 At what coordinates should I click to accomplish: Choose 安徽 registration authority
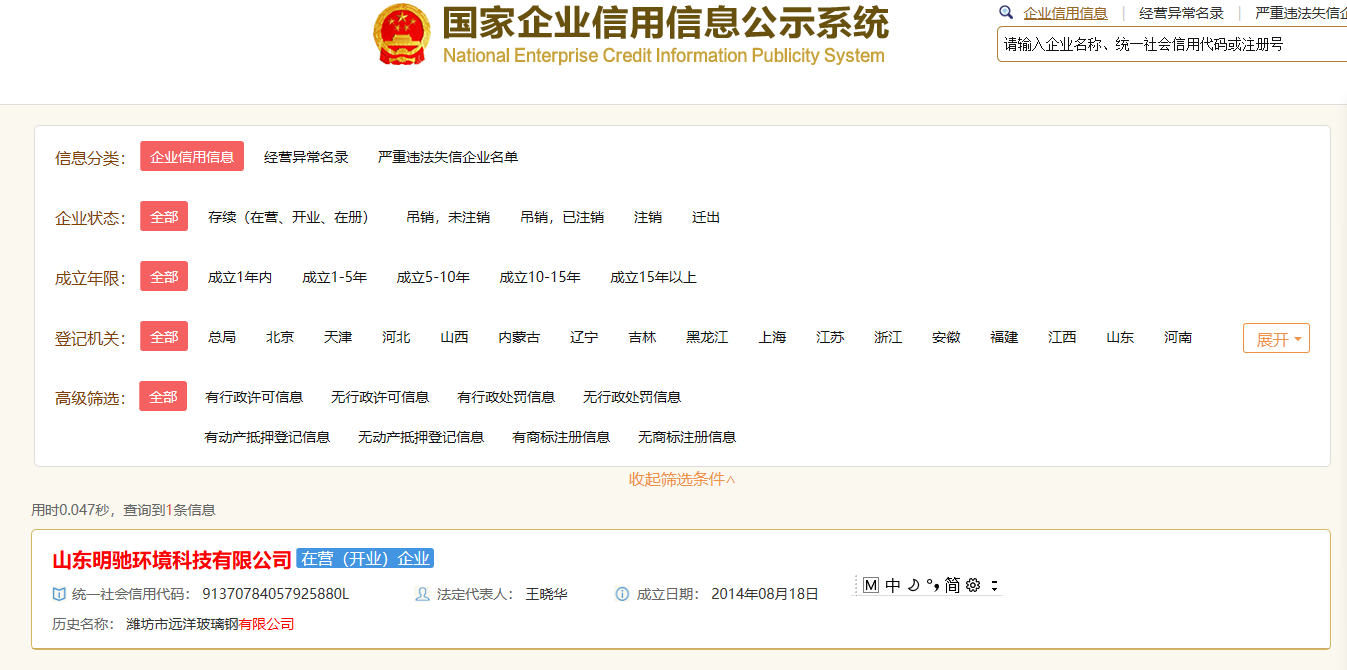coord(946,337)
